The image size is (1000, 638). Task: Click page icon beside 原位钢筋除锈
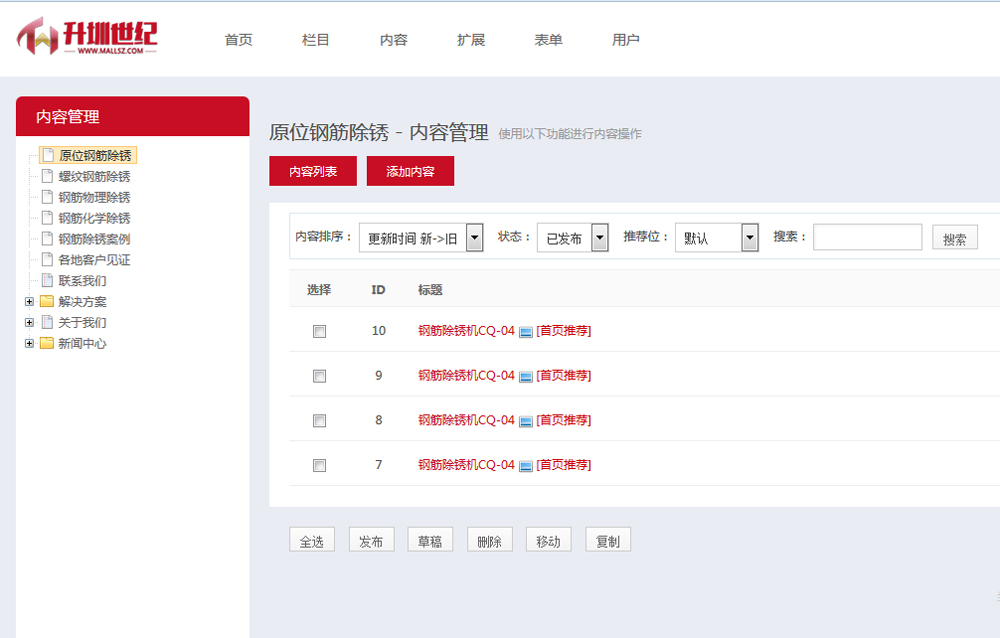tap(48, 155)
